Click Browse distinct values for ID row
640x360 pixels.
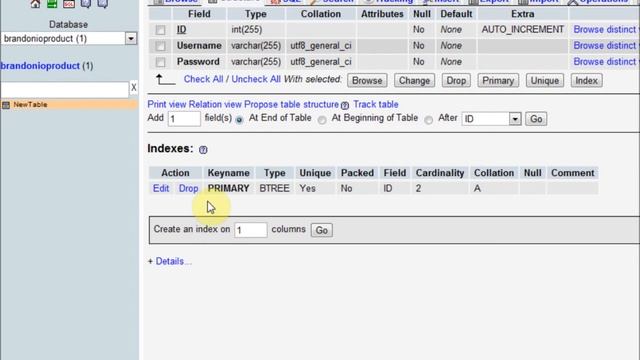click(x=606, y=29)
